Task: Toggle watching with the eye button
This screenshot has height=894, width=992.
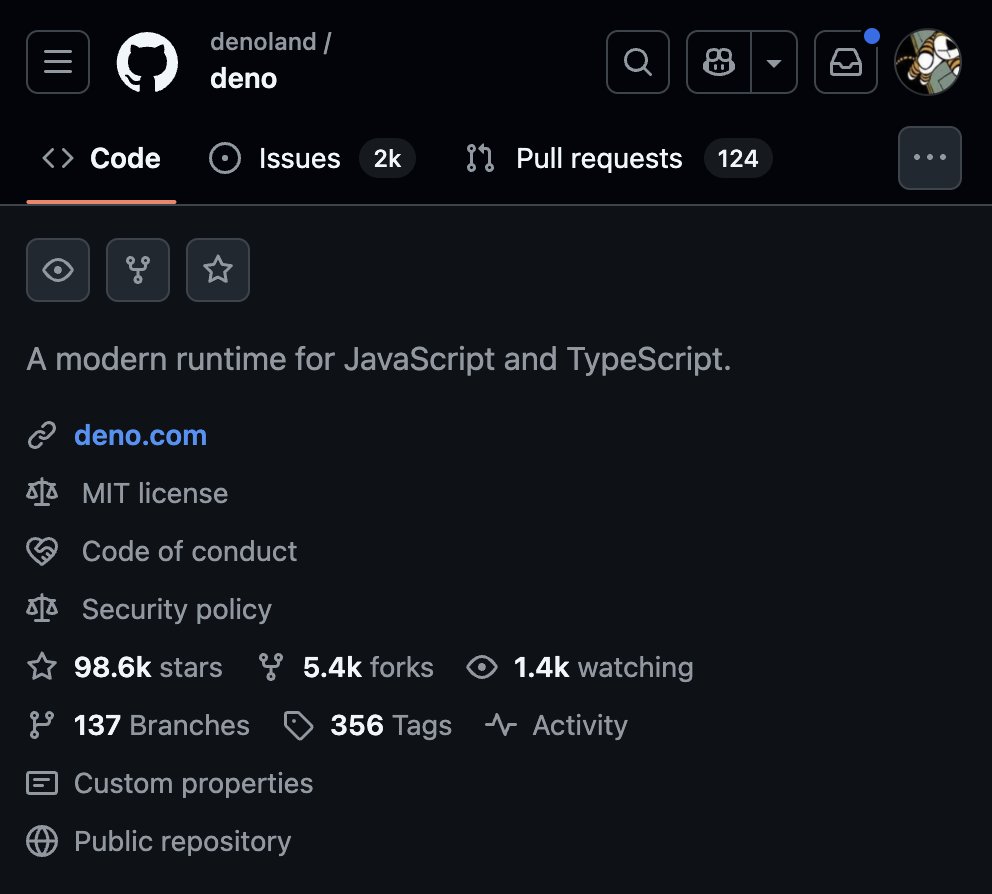Action: pyautogui.click(x=58, y=270)
